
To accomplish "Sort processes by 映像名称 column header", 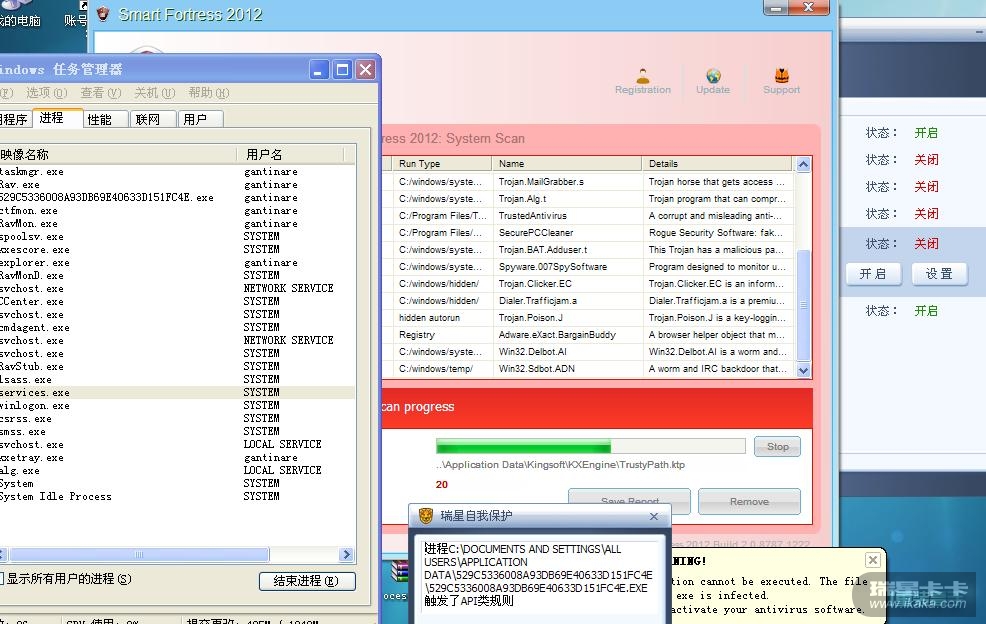I will coord(118,155).
